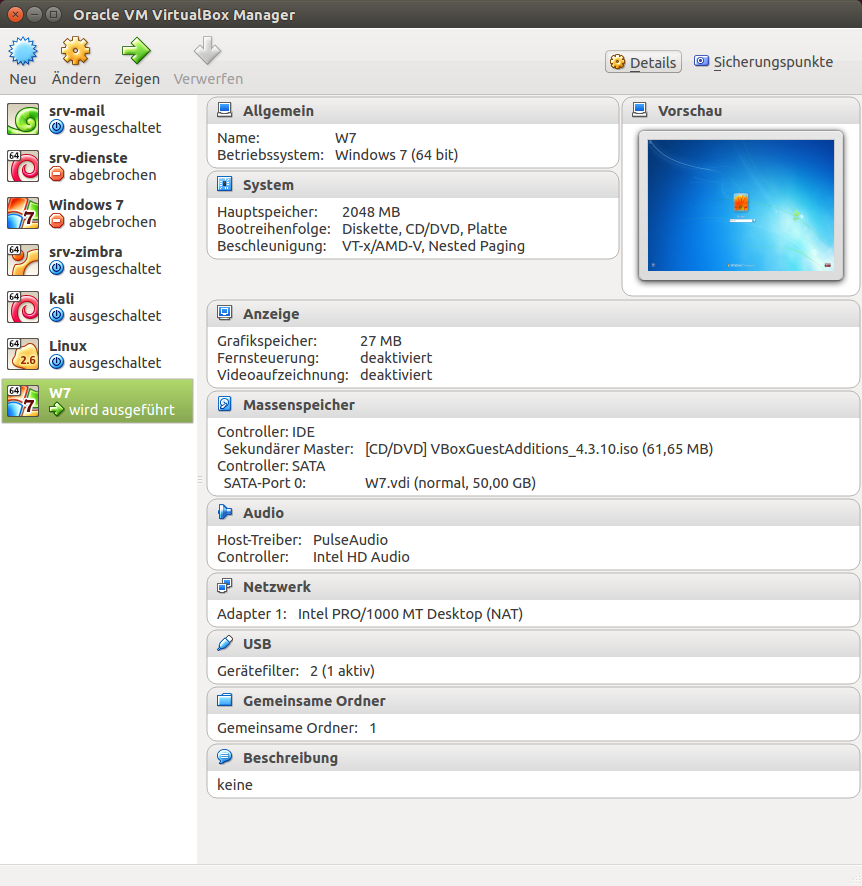Open the Anzeige settings header link

tap(271, 314)
